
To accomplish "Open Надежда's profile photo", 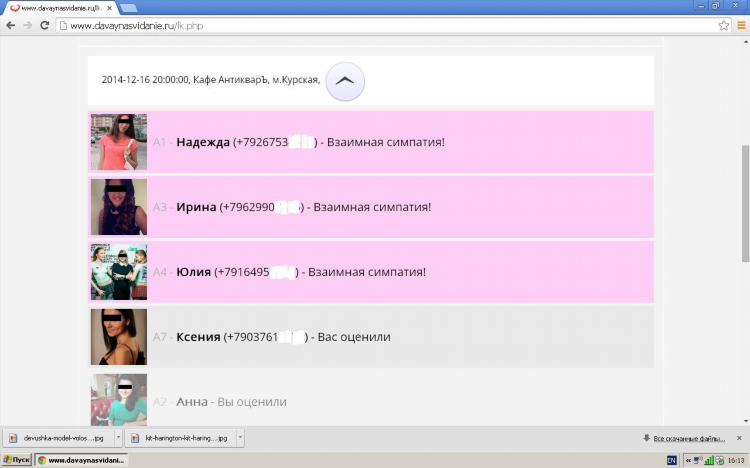I will [119, 142].
